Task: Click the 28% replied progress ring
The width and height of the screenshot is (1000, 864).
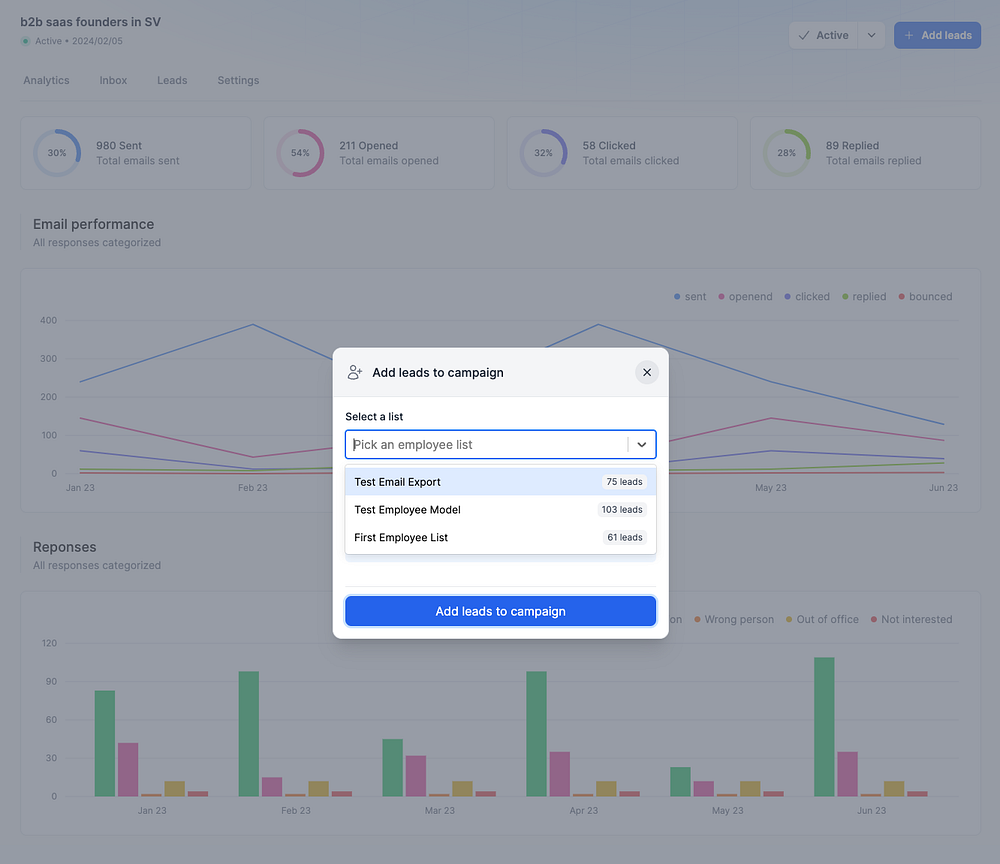Action: 786,153
